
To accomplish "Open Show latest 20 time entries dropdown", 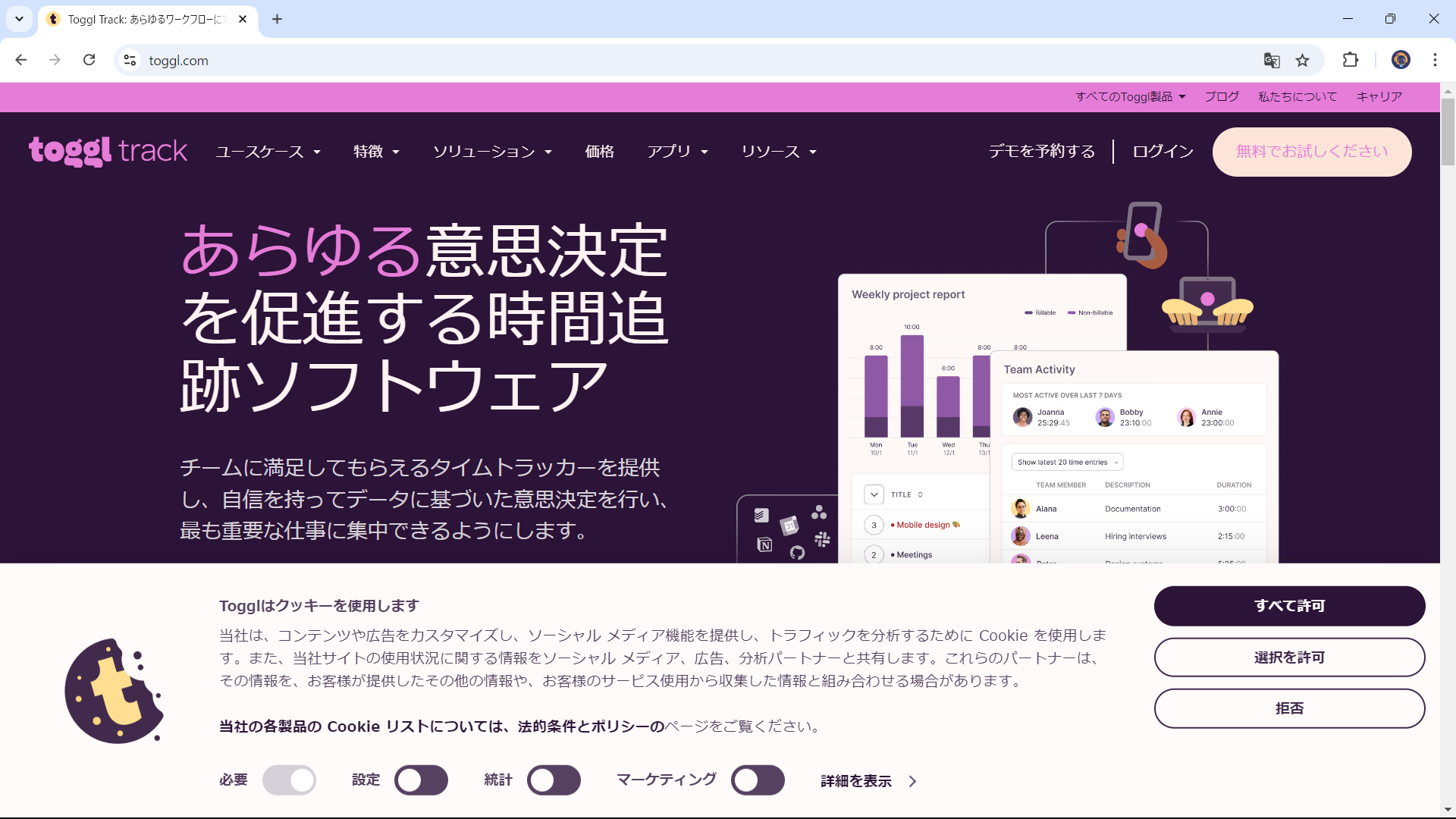I will 1067,462.
